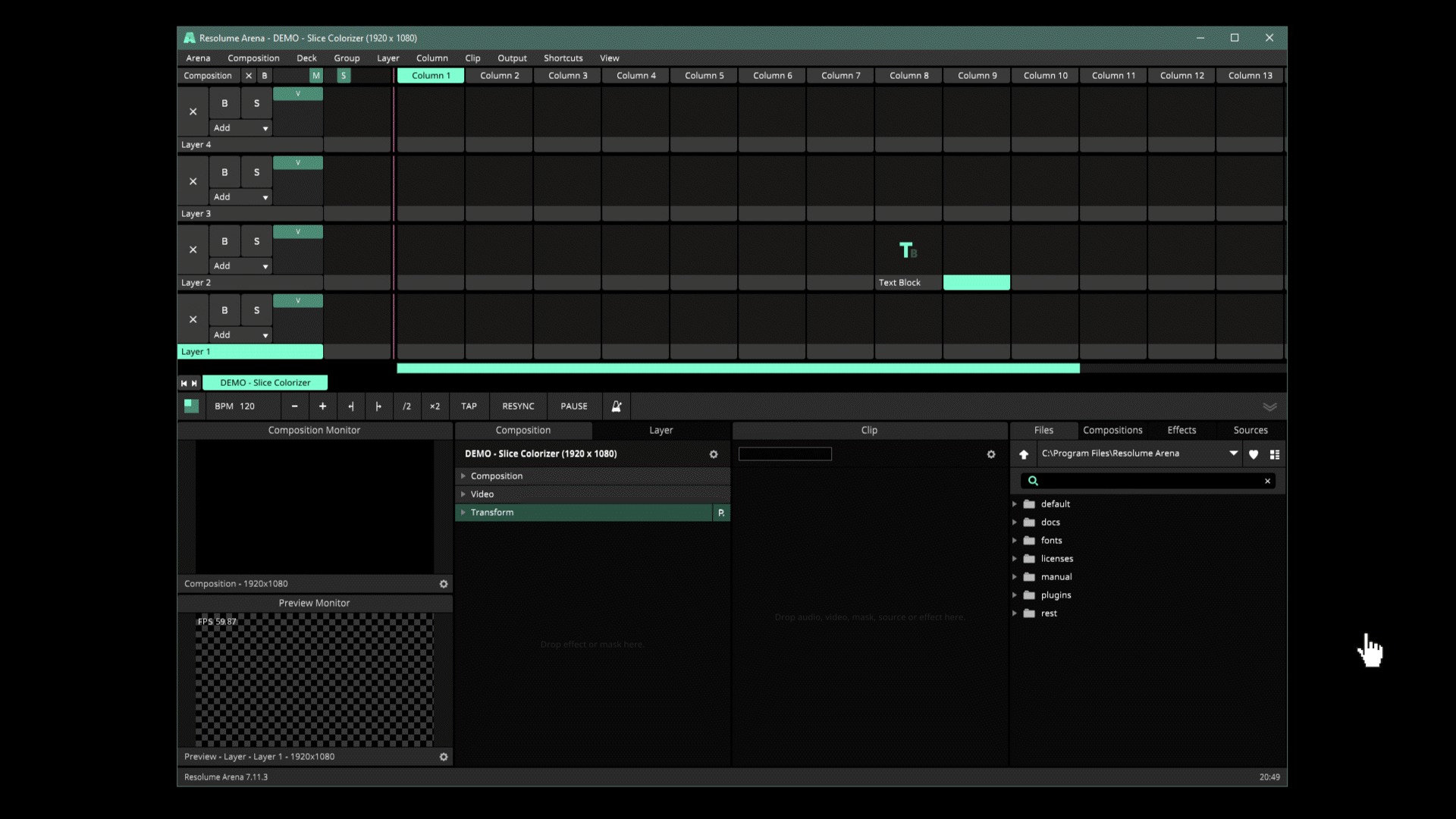The height and width of the screenshot is (819, 1456).
Task: Open the Output menu
Action: click(x=512, y=58)
